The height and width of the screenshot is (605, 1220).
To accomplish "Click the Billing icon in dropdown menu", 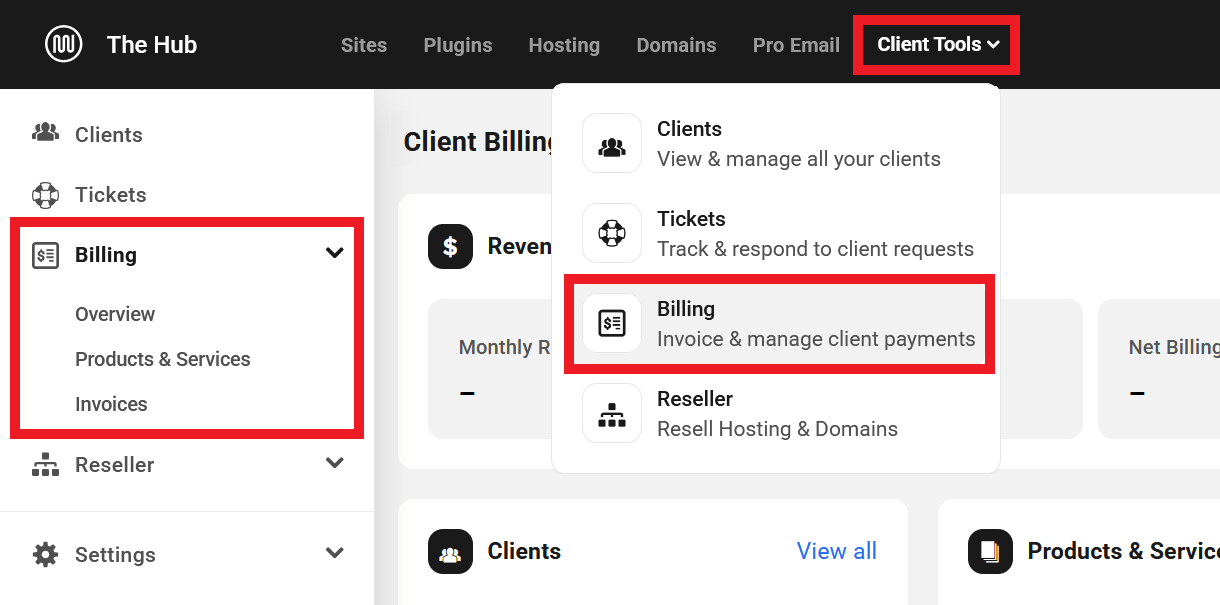I will coord(612,323).
